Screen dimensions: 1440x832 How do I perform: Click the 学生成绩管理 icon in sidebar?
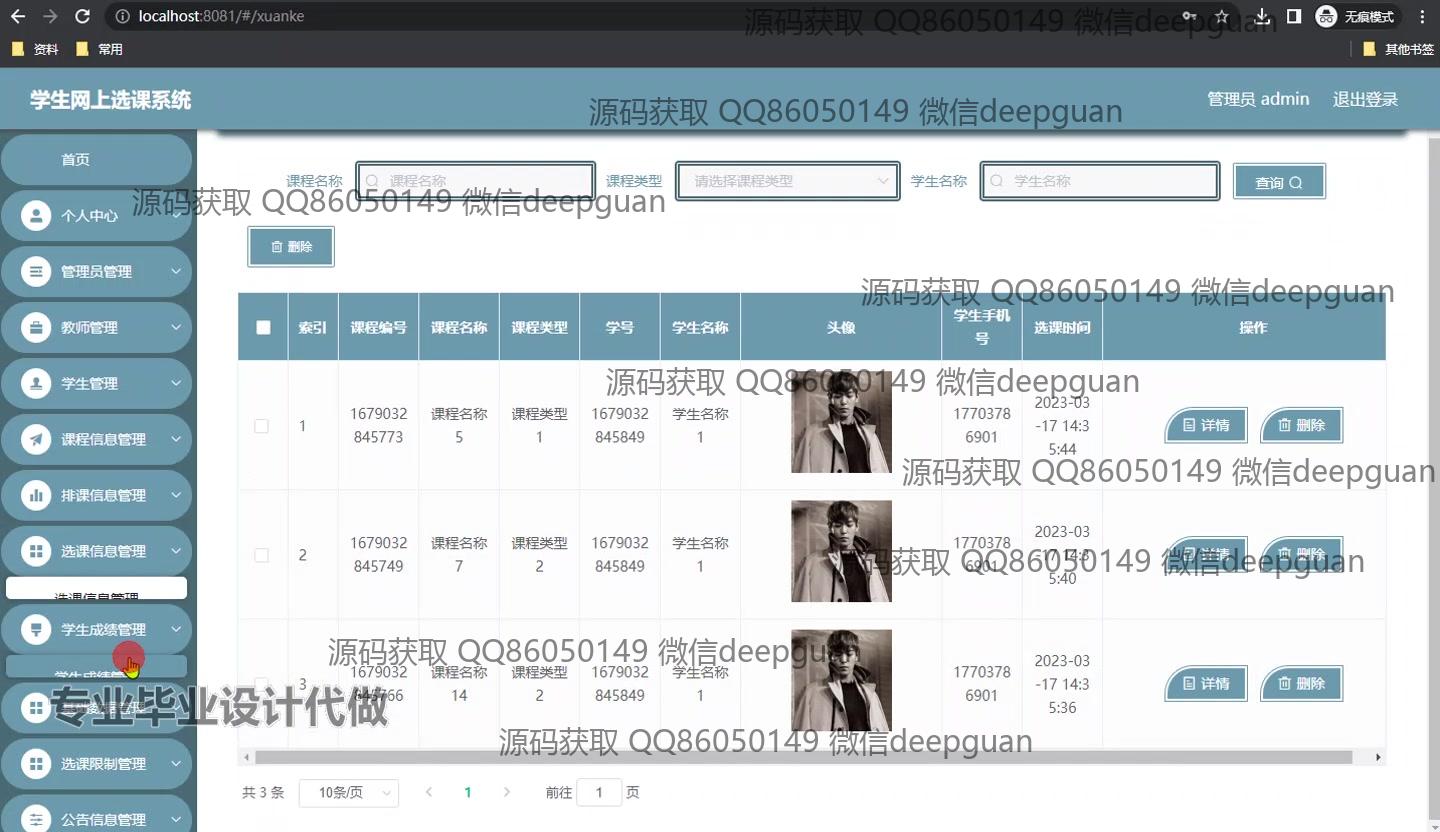(36, 630)
